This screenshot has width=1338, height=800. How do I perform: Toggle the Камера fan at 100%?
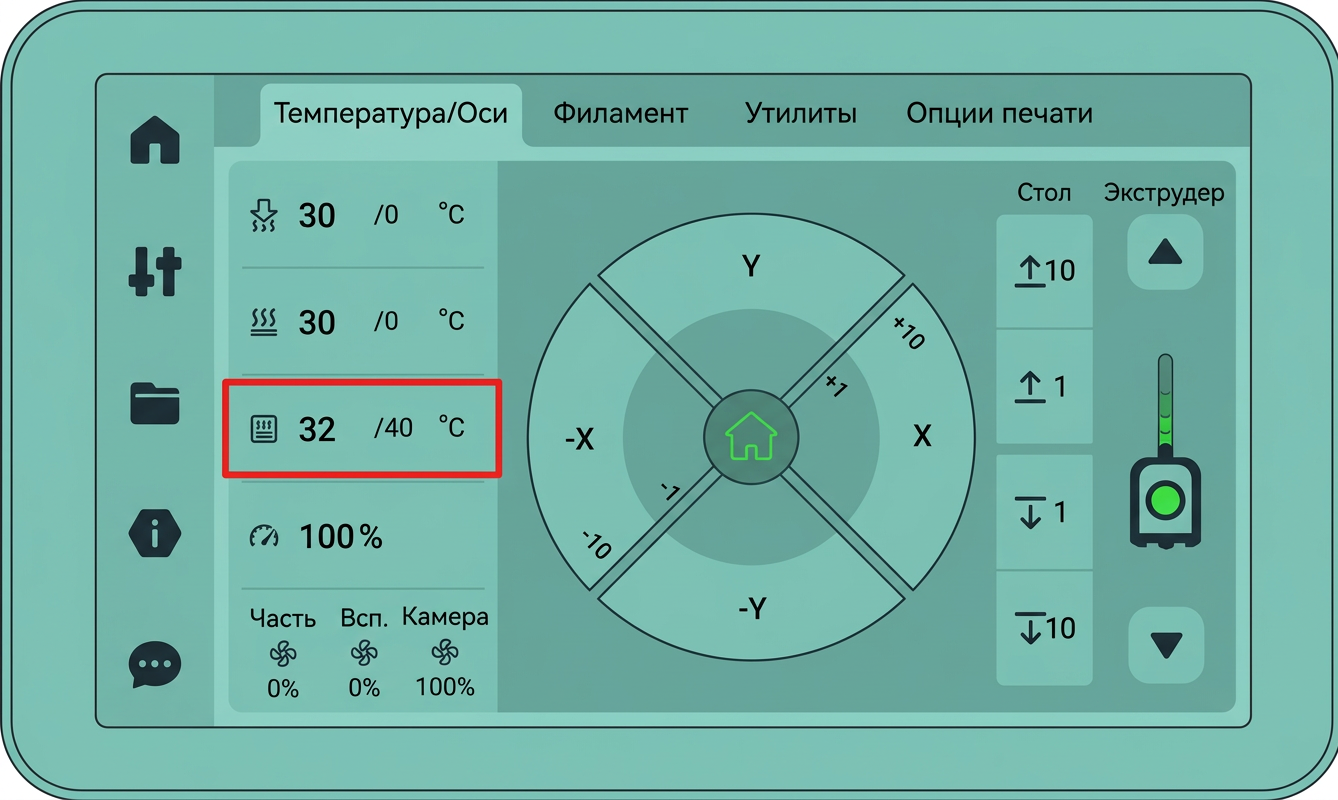pyautogui.click(x=445, y=652)
